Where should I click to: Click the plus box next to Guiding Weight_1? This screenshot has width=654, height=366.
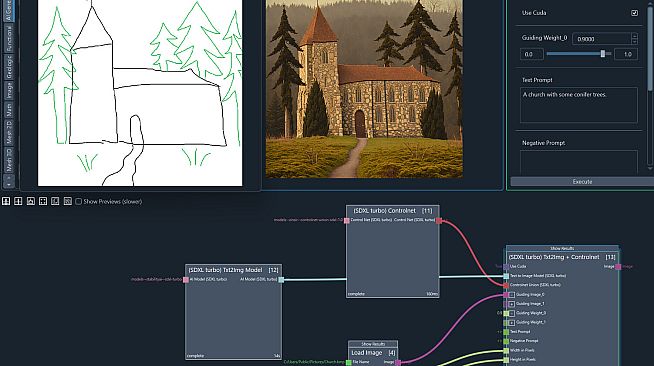click(x=512, y=322)
